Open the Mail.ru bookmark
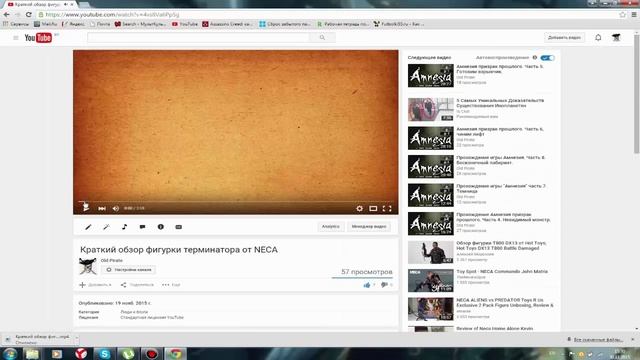The image size is (640, 360). 45,24
